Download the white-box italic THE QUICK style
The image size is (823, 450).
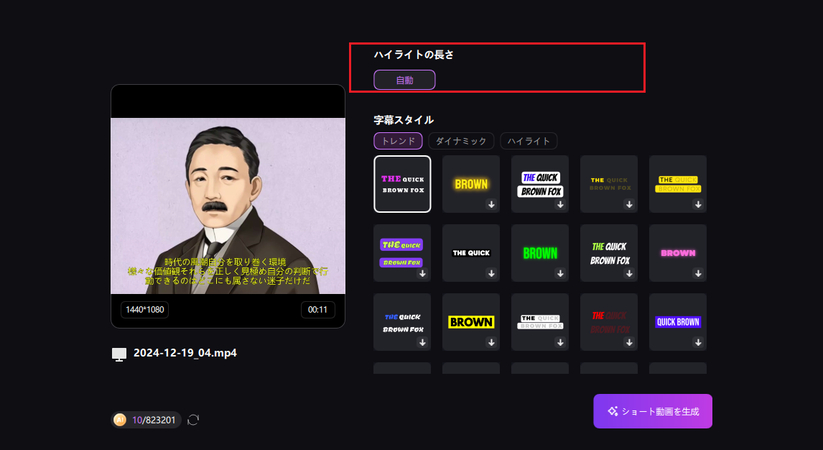(560, 204)
